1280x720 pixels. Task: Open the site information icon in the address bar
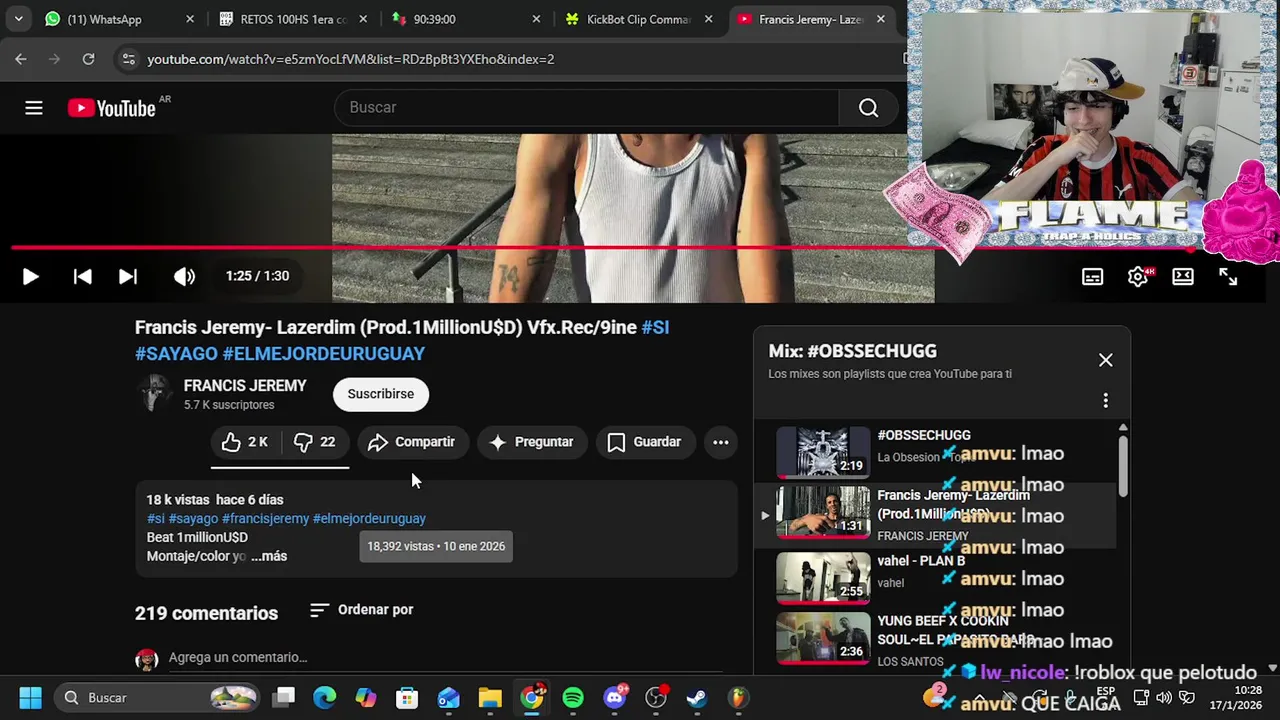click(128, 59)
